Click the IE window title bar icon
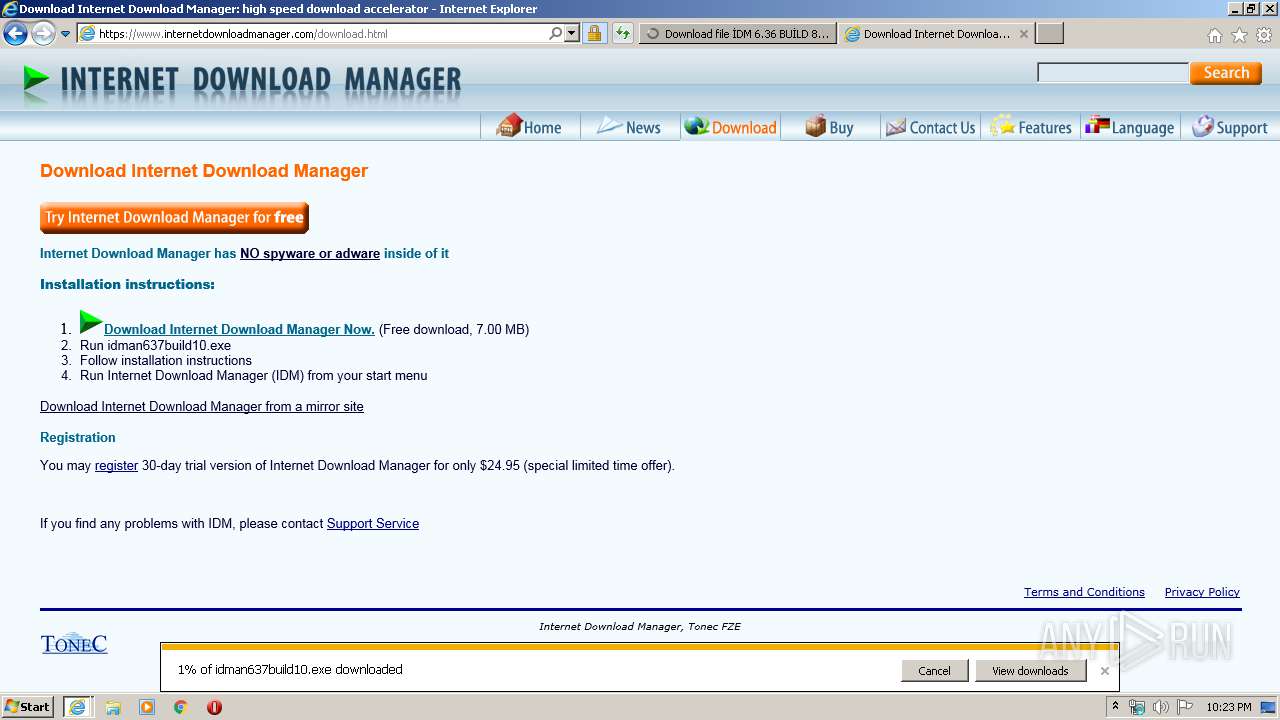The width and height of the screenshot is (1280, 720). (9, 8)
